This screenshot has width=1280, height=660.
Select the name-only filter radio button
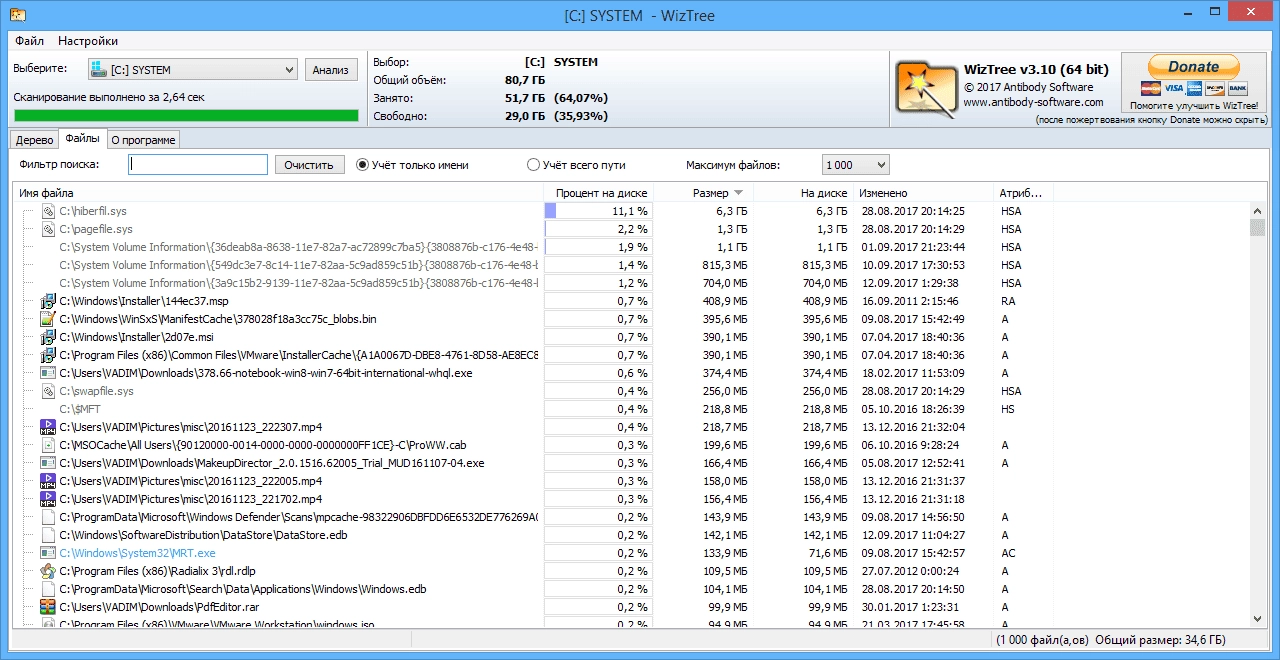click(362, 165)
